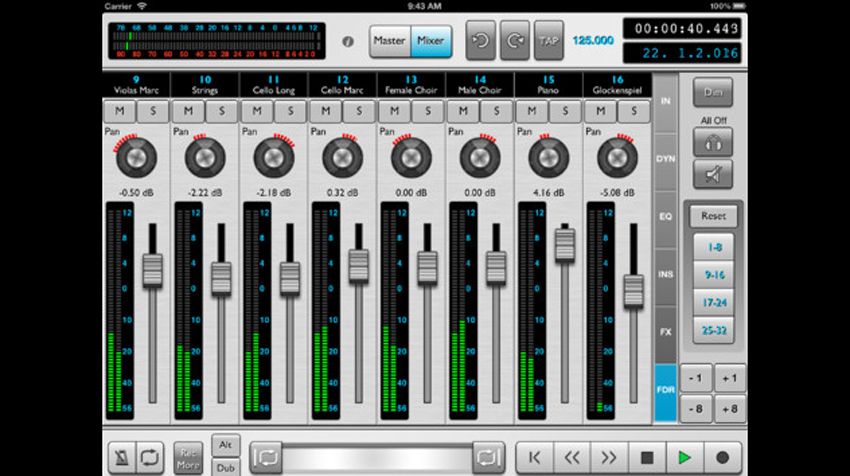Open the info icon
This screenshot has height=476, width=850.
point(348,41)
